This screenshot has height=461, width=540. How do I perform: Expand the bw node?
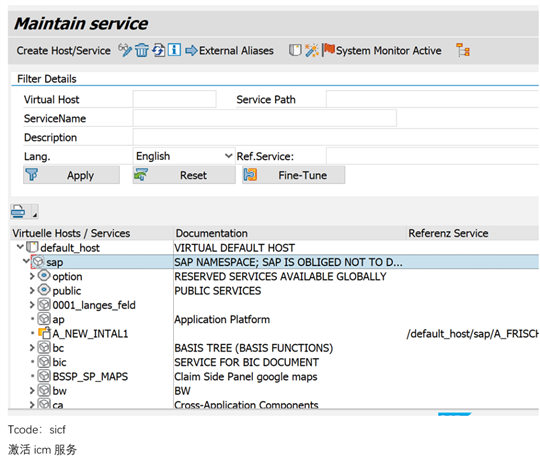pyautogui.click(x=32, y=391)
